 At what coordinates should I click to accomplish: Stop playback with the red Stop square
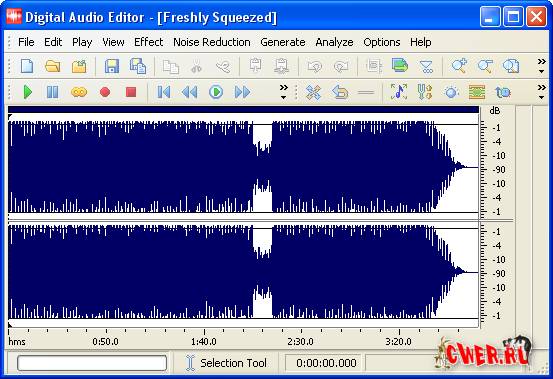[131, 92]
